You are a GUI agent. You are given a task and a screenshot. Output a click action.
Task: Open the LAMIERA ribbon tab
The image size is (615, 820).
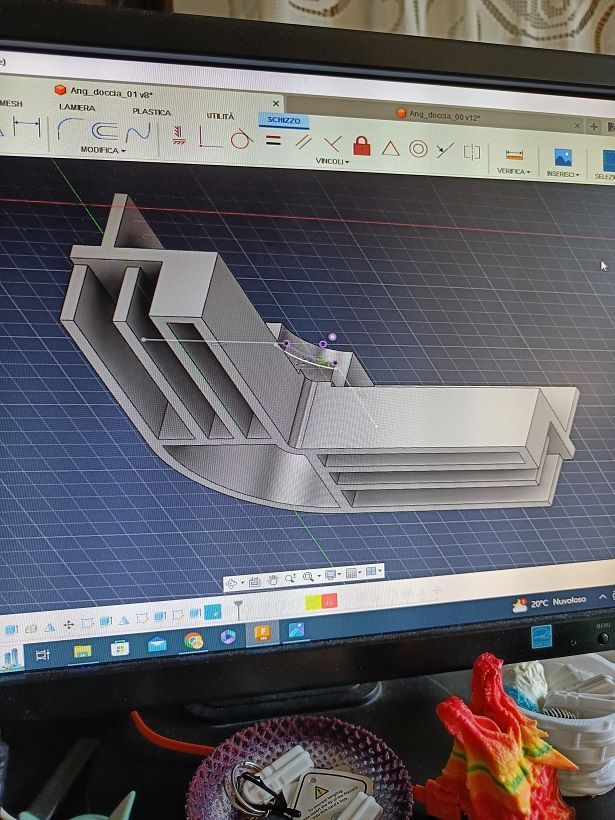coord(77,107)
